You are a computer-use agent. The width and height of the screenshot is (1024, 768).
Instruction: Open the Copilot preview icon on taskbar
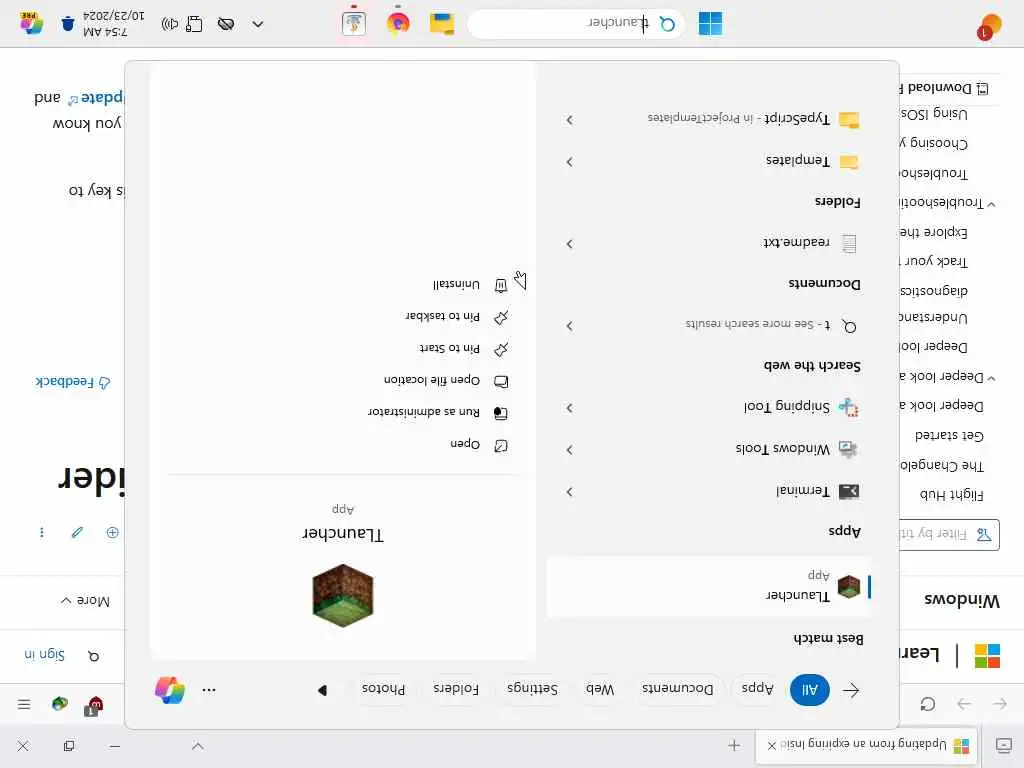point(31,24)
